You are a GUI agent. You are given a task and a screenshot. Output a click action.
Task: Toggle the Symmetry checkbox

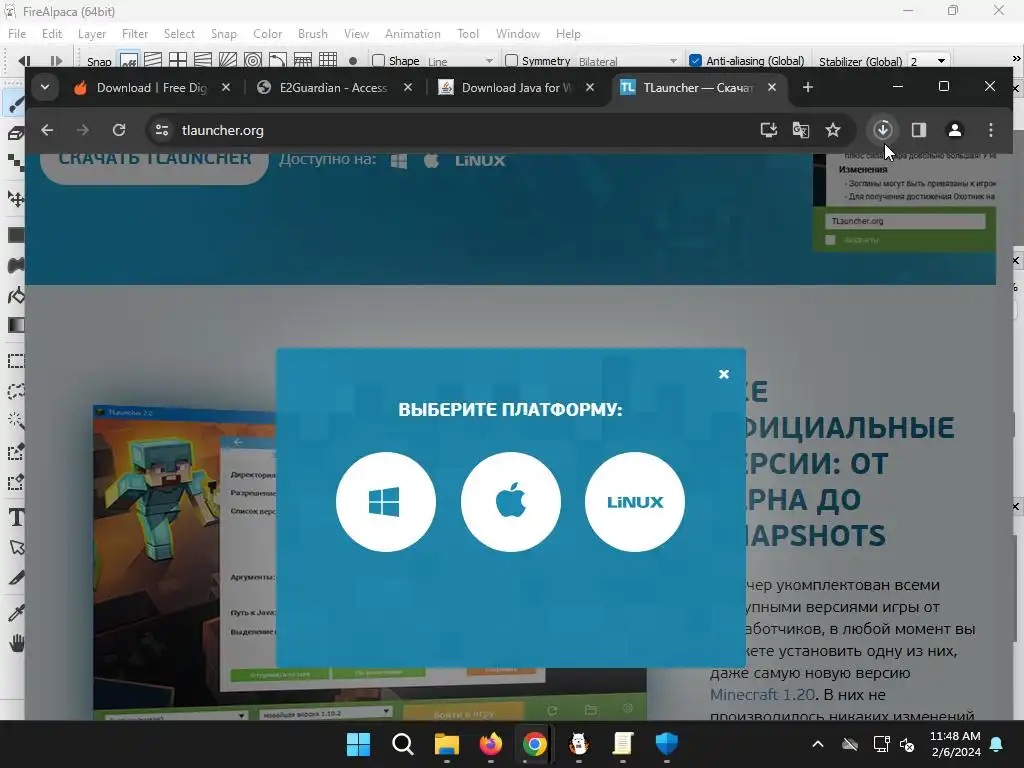point(511,61)
